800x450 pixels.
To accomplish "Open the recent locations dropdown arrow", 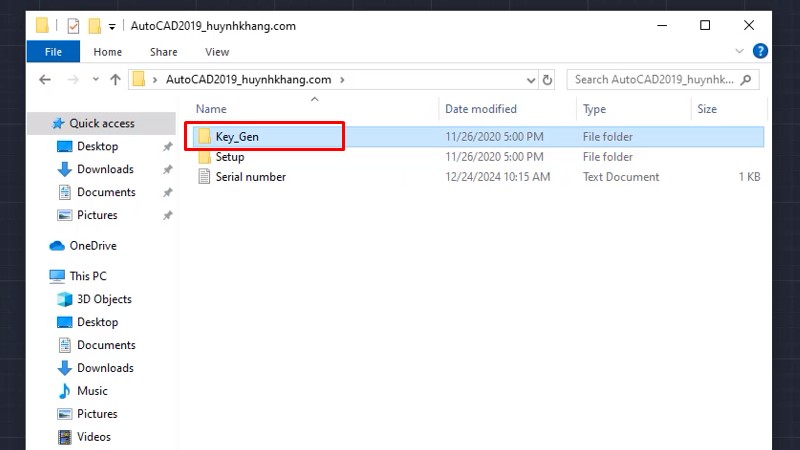I will pyautogui.click(x=94, y=79).
